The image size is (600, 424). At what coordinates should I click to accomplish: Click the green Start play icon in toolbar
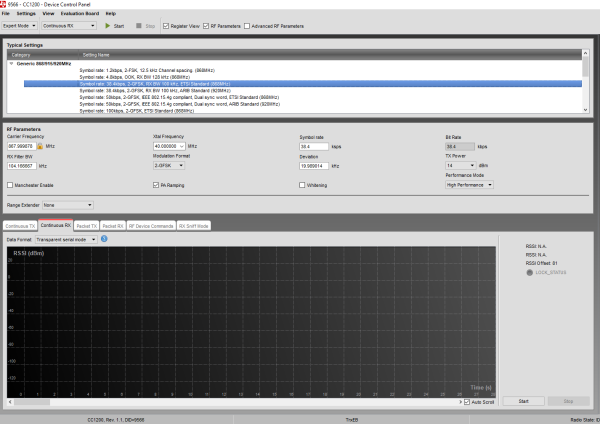[x=108, y=26]
